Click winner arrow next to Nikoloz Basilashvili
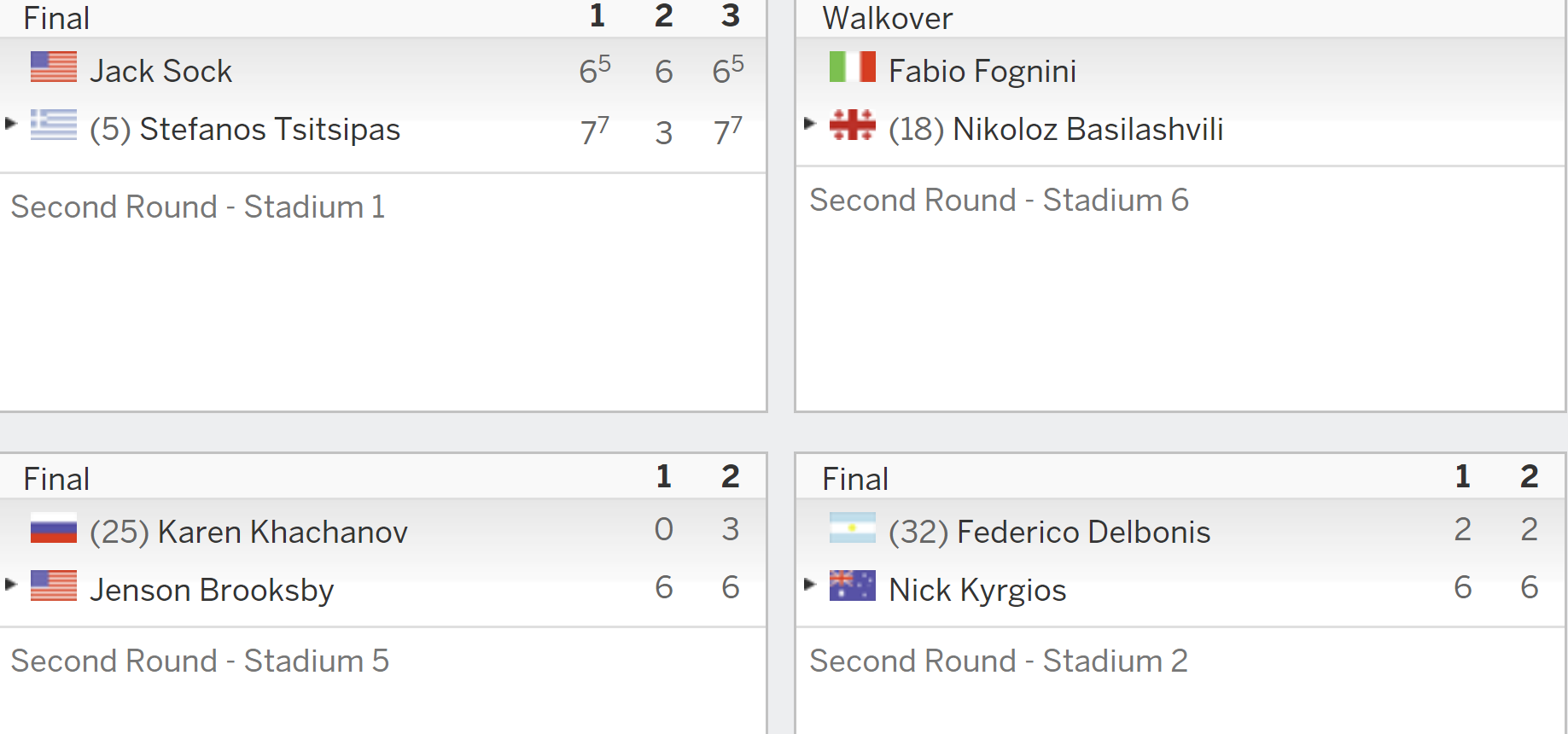Viewport: 1568px width, 734px height. click(810, 123)
